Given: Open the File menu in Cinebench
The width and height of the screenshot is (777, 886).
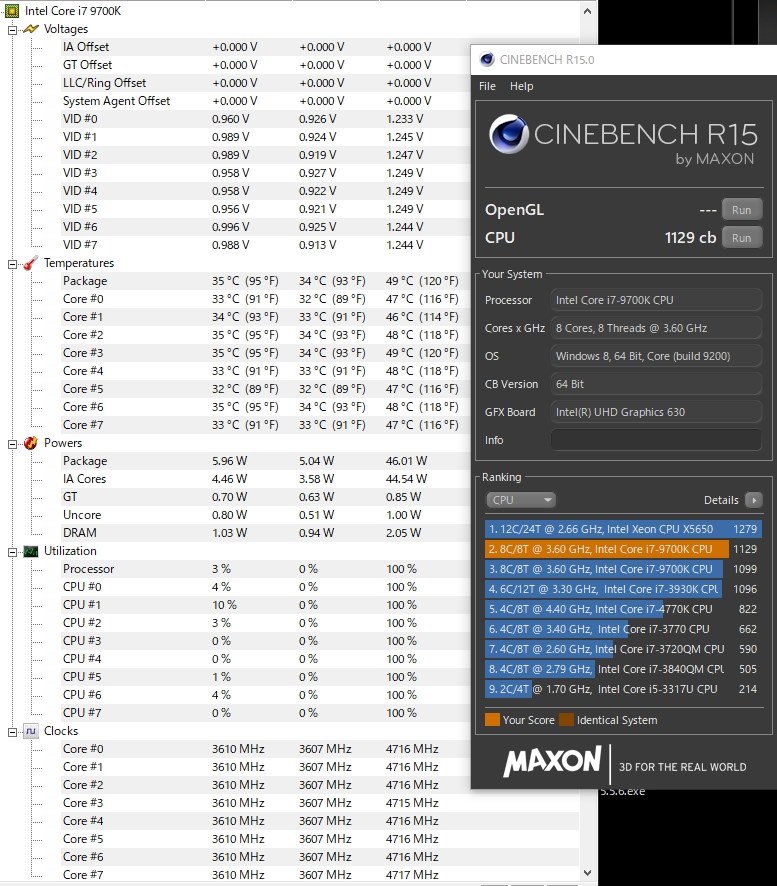Looking at the screenshot, I should coord(487,86).
